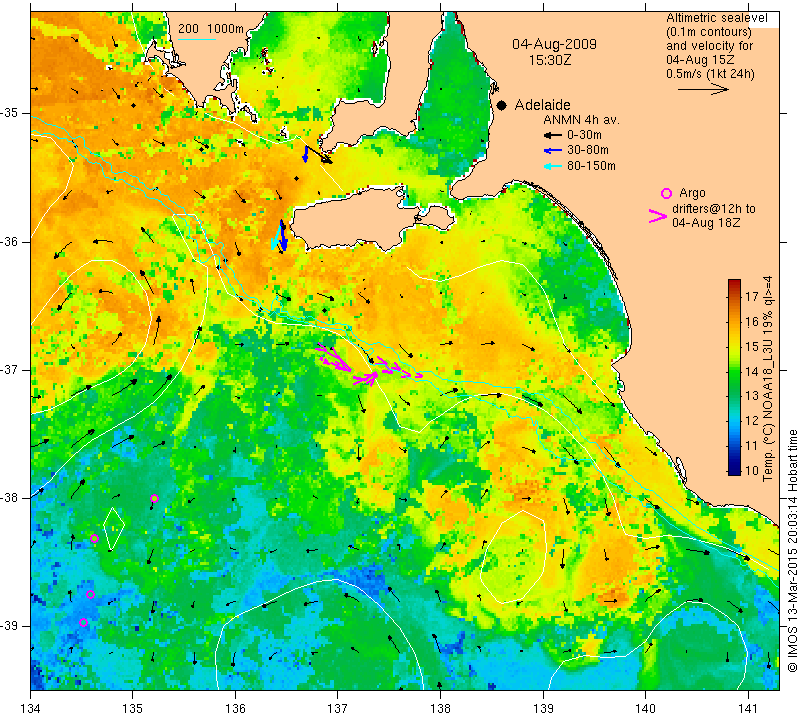Click the longitude axis label 141
Screen dimensions: 800x720
[748, 708]
